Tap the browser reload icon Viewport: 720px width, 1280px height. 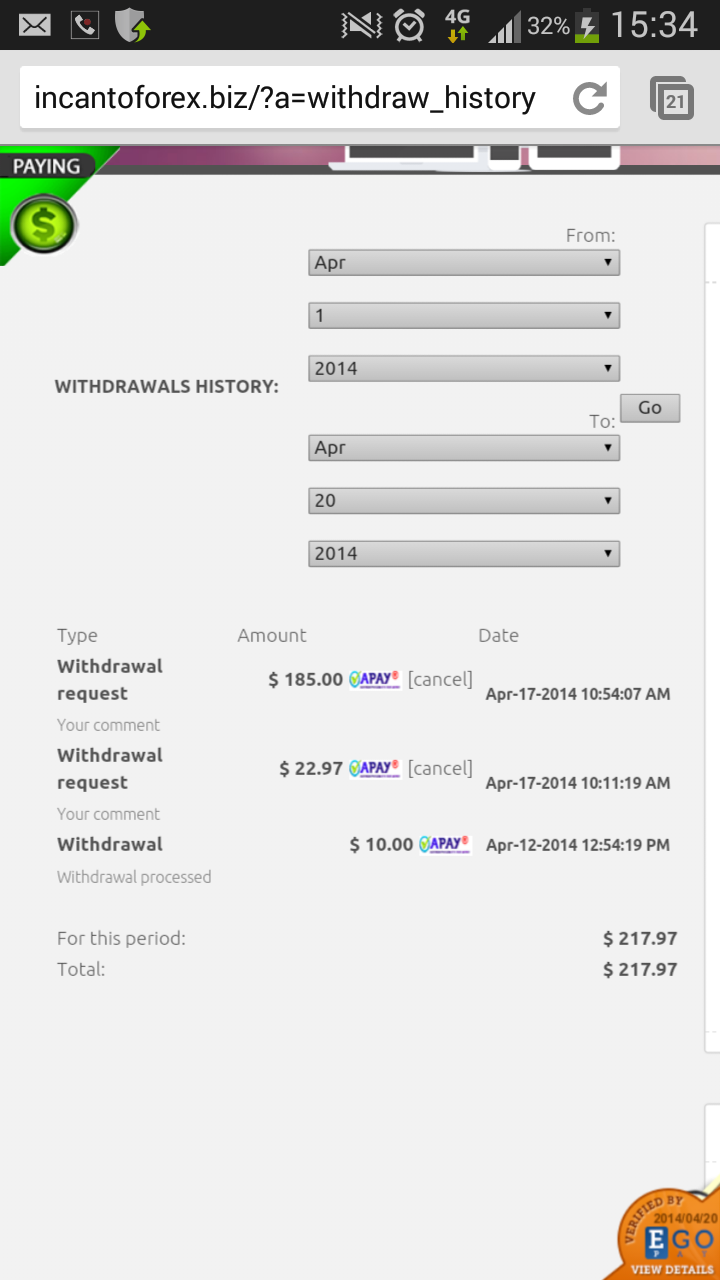tap(590, 98)
